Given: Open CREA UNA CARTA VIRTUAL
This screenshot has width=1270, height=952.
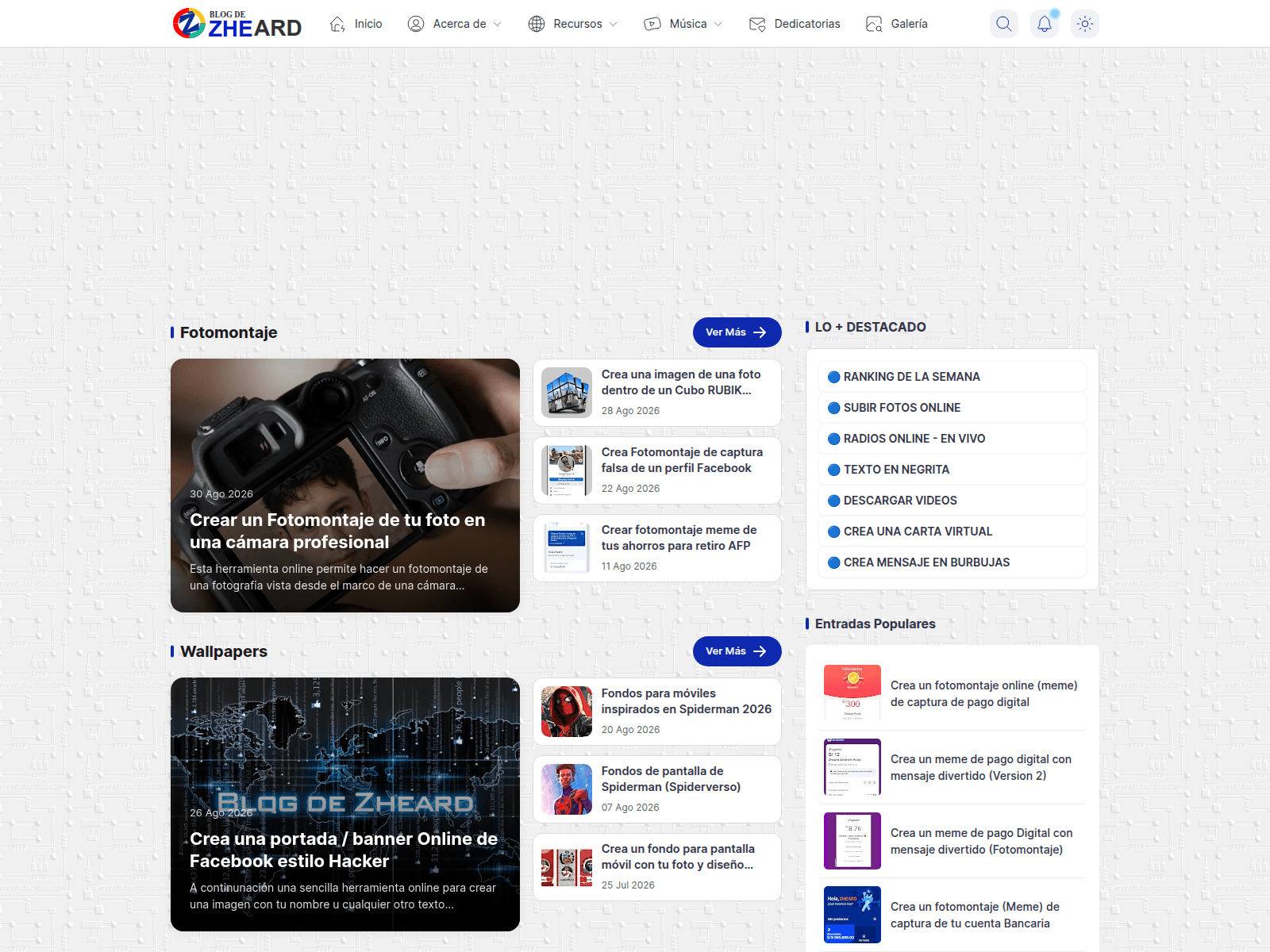Looking at the screenshot, I should (952, 532).
